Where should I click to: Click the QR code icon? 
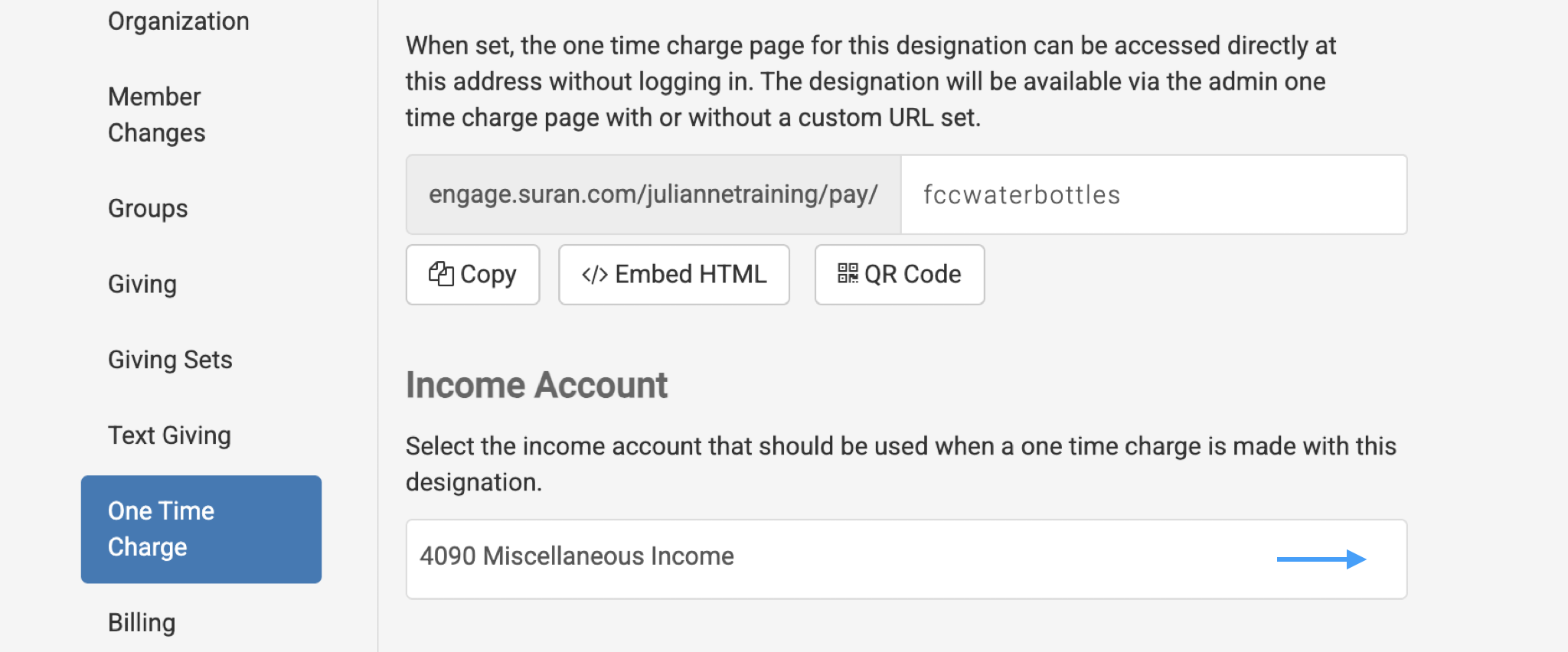tap(848, 273)
